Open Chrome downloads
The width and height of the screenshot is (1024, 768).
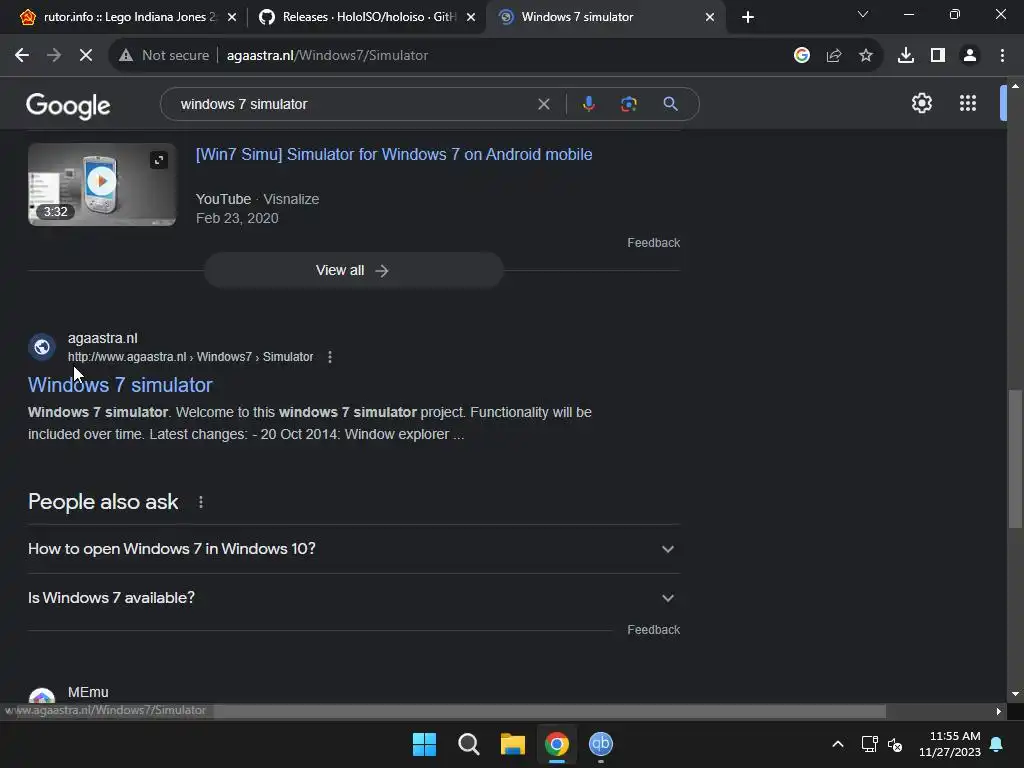coord(905,56)
